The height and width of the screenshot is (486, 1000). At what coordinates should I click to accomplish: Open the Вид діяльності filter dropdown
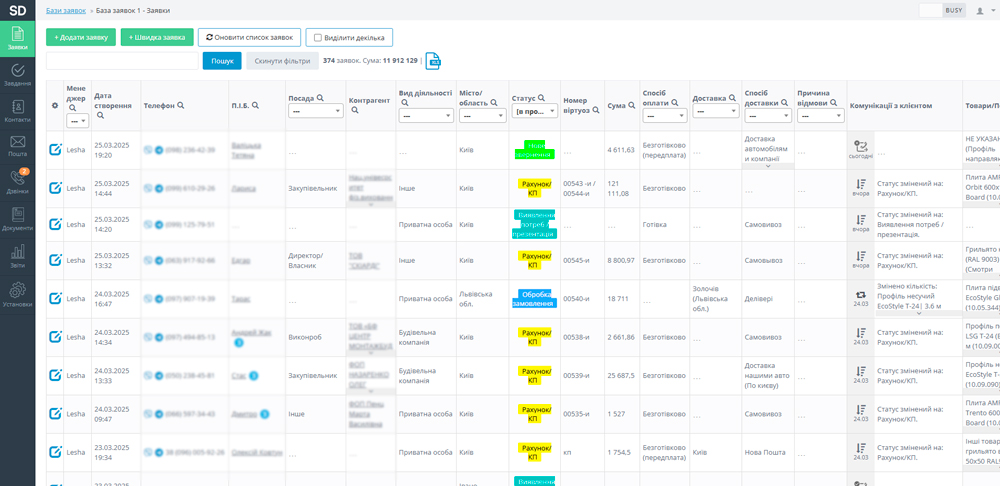[426, 115]
